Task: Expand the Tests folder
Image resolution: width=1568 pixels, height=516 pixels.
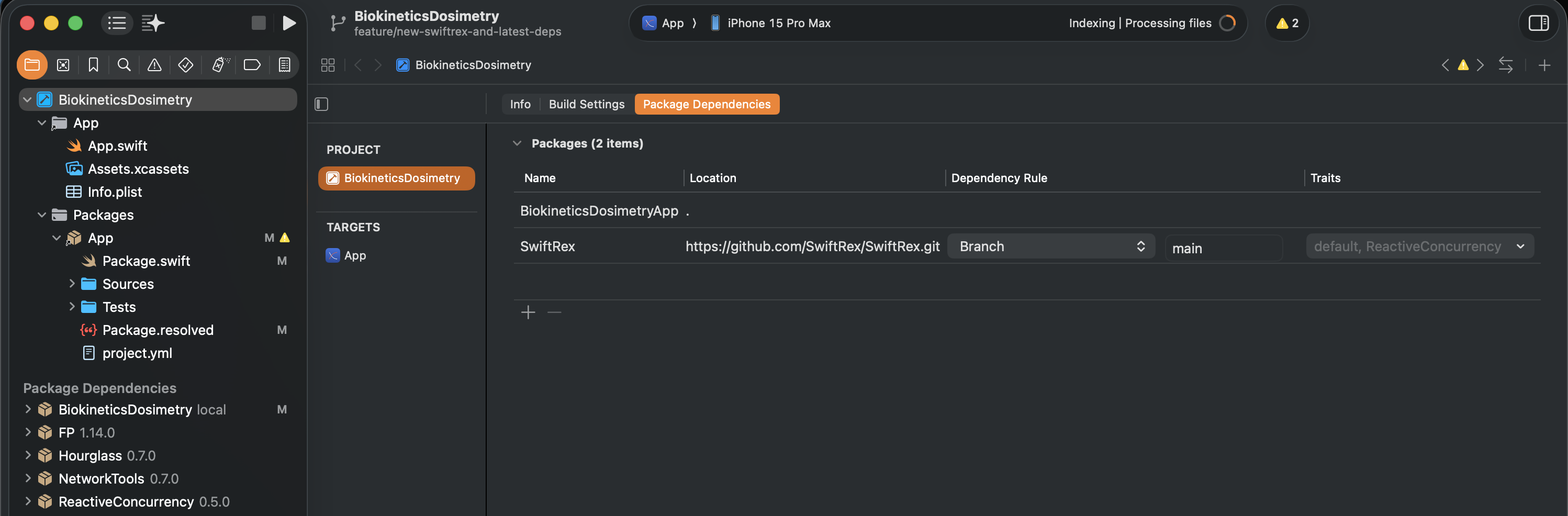Action: click(x=72, y=307)
